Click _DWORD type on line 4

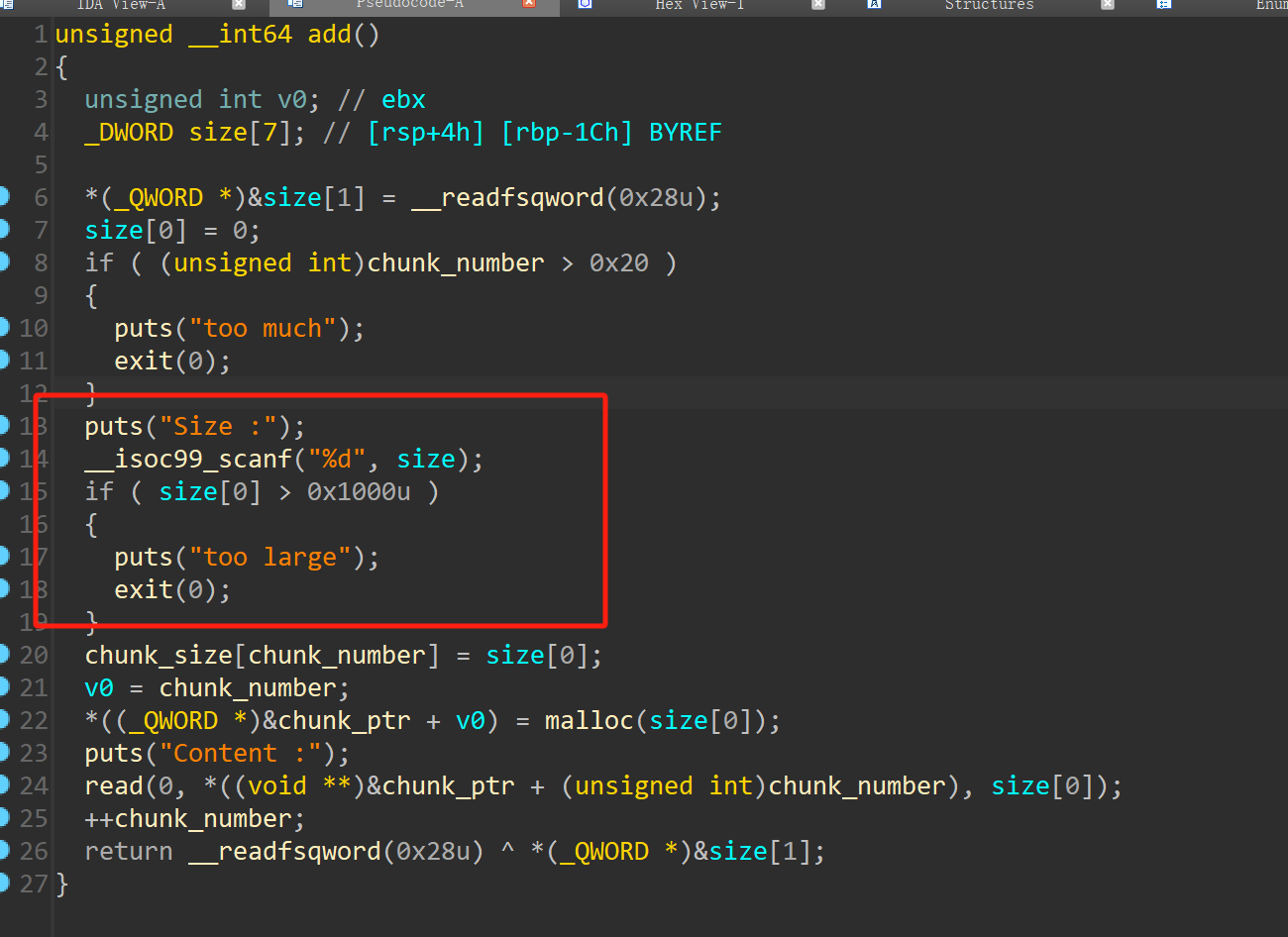tap(129, 133)
